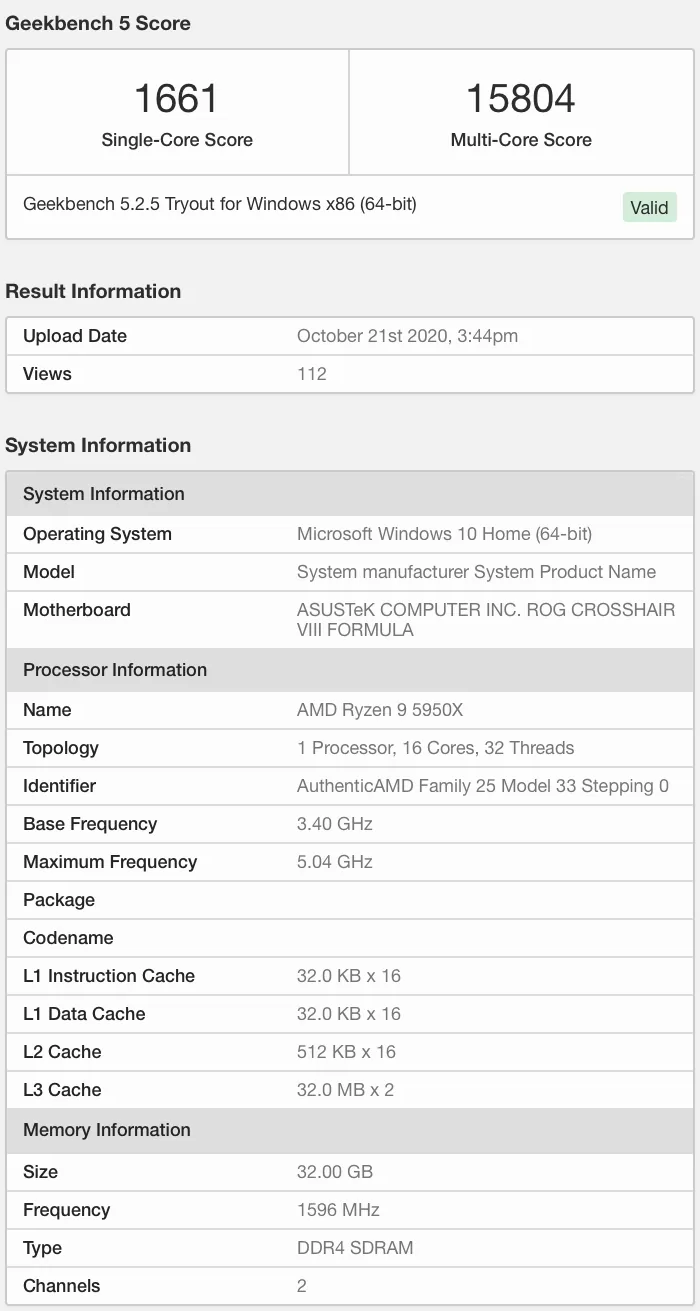Image resolution: width=700 pixels, height=1311 pixels.
Task: Click the Upload Date value October 21st 2020
Action: point(407,336)
